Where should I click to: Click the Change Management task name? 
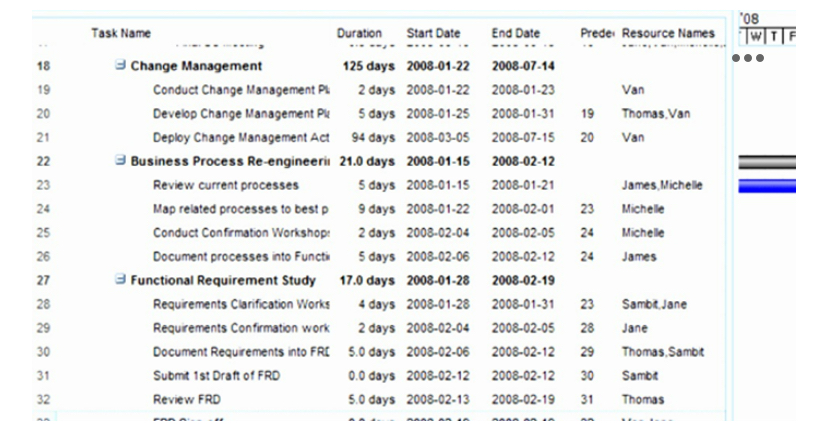pos(196,66)
